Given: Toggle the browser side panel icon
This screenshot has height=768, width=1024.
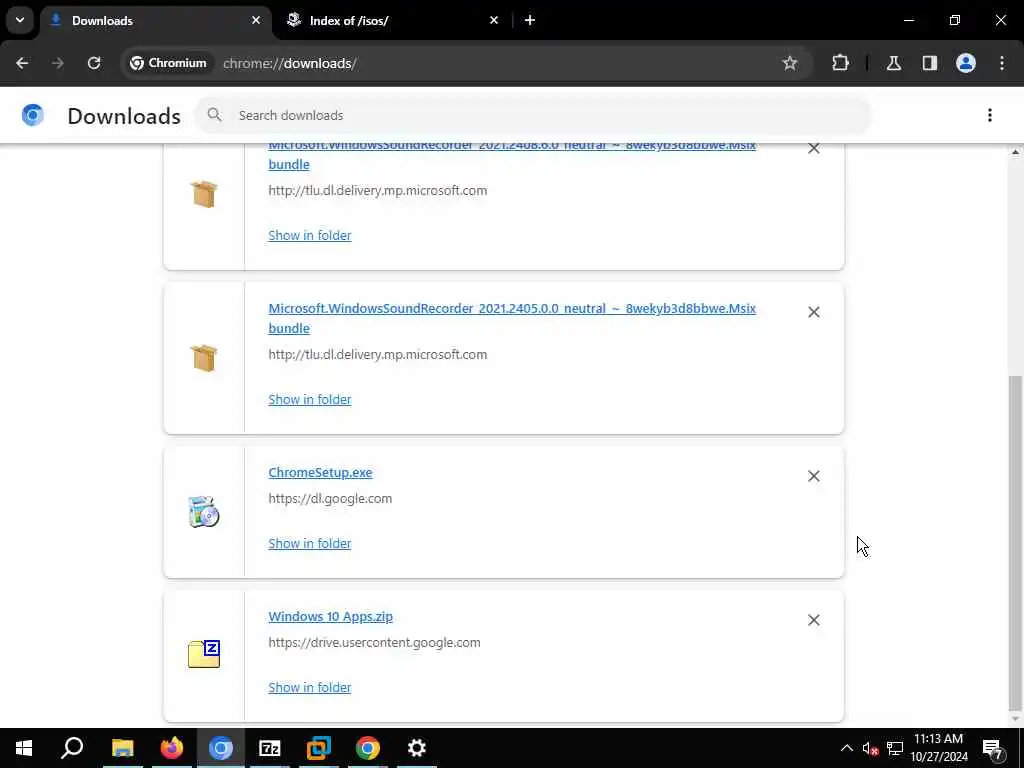Looking at the screenshot, I should tap(930, 63).
